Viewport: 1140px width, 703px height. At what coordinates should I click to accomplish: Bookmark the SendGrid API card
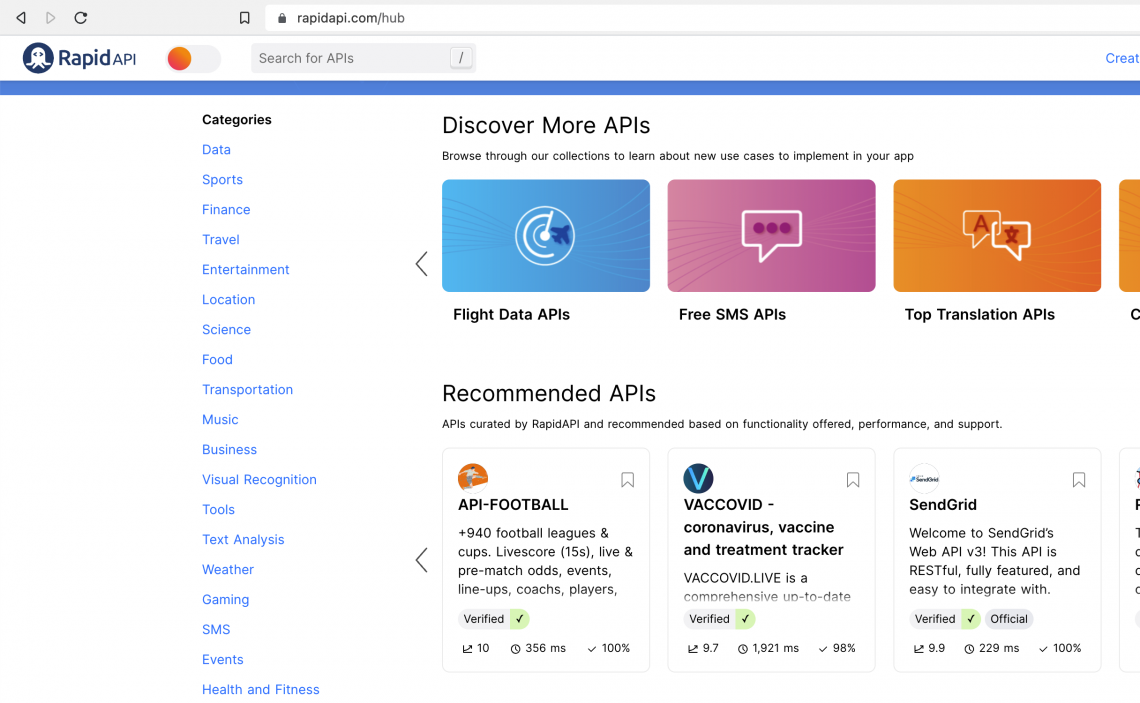1079,480
